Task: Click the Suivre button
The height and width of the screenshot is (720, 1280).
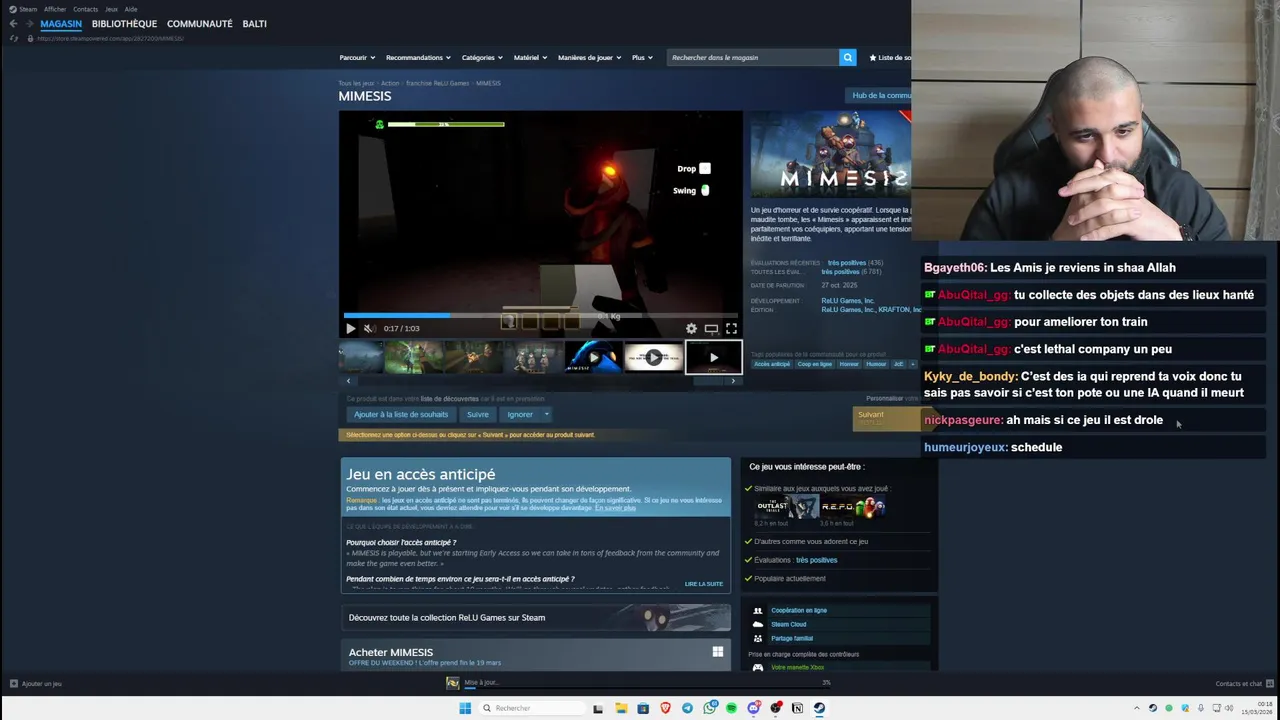Action: coord(478,414)
